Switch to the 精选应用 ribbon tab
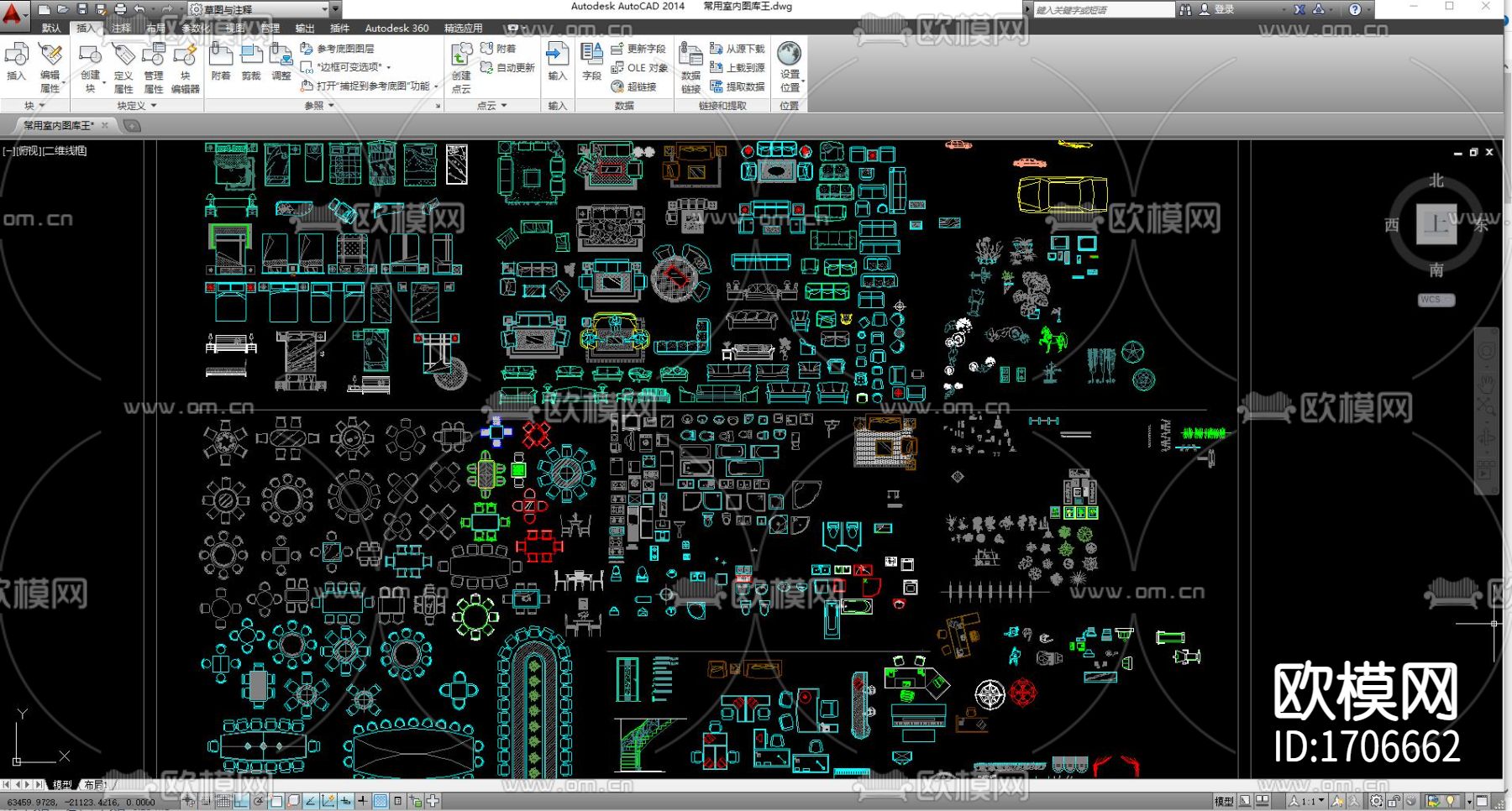 coord(463,28)
